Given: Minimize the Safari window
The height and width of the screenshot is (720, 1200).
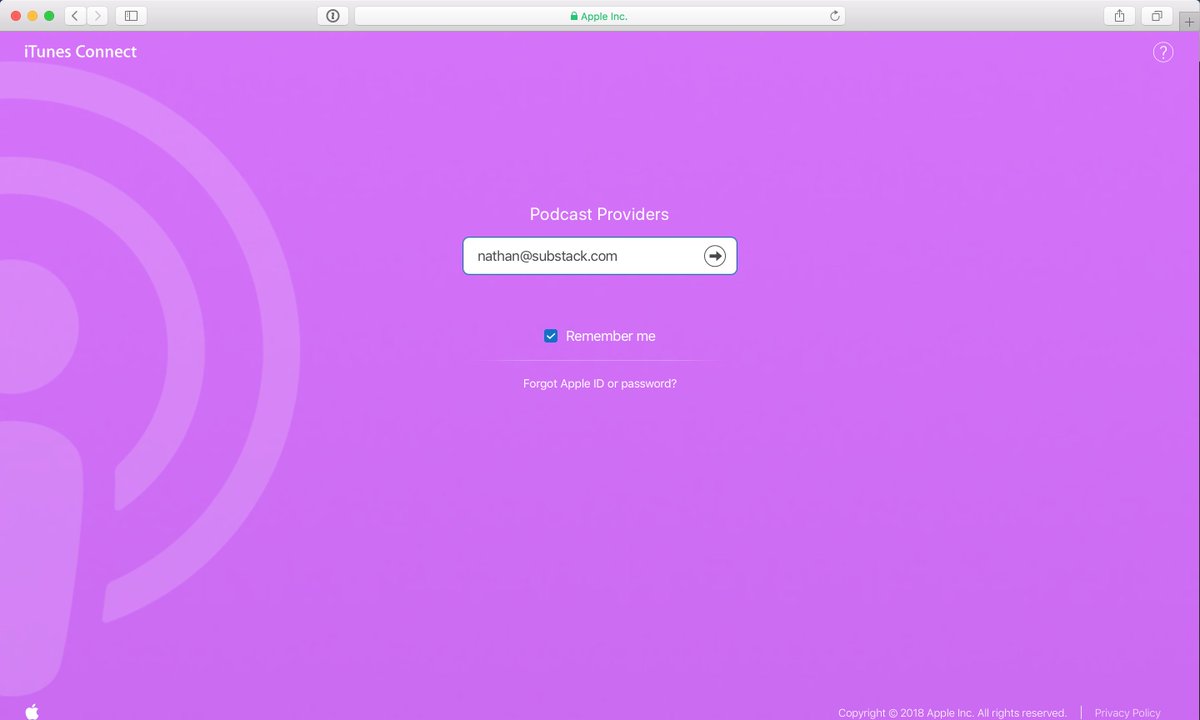Looking at the screenshot, I should 32,16.
